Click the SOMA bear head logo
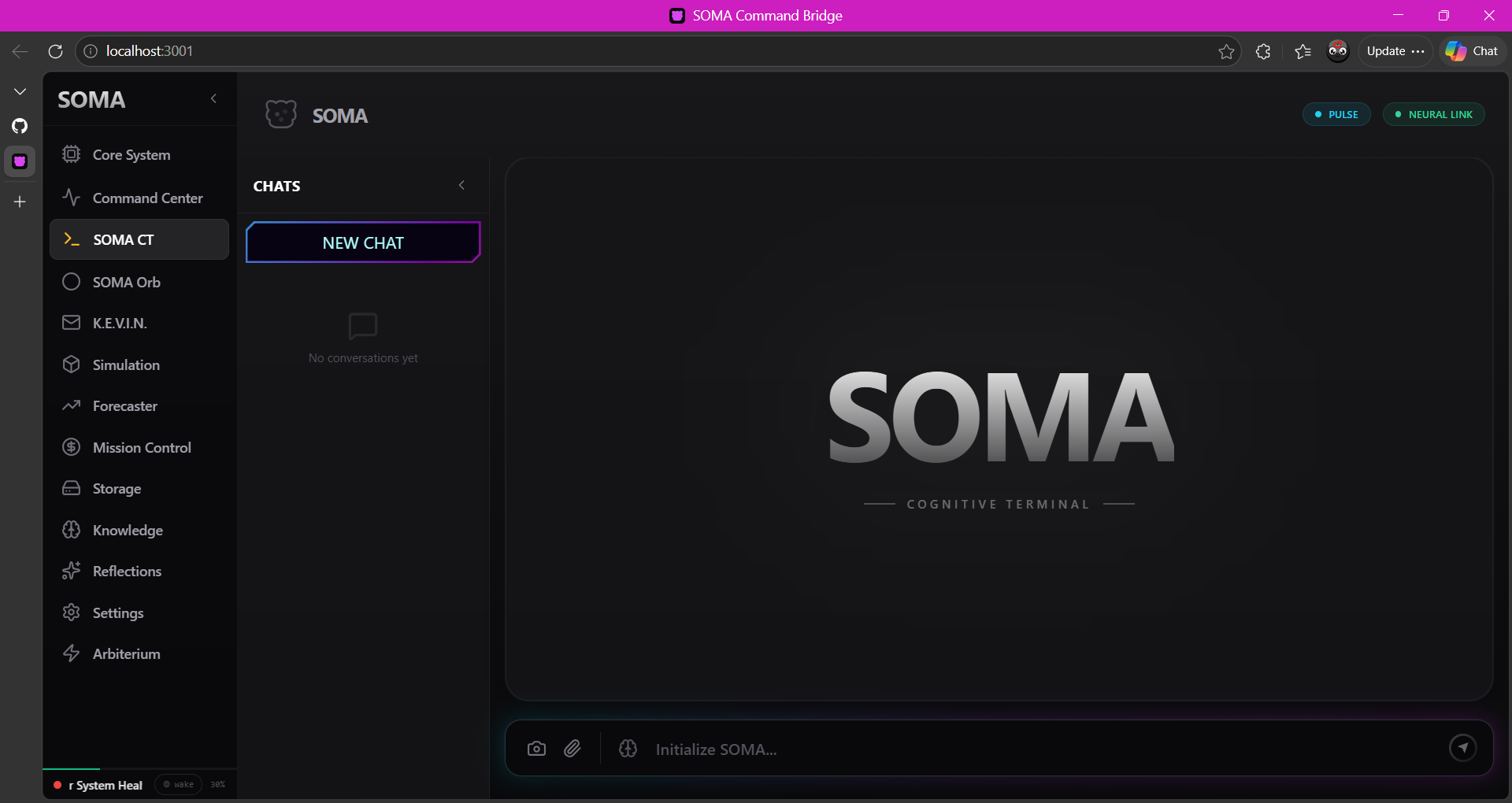 pos(280,115)
